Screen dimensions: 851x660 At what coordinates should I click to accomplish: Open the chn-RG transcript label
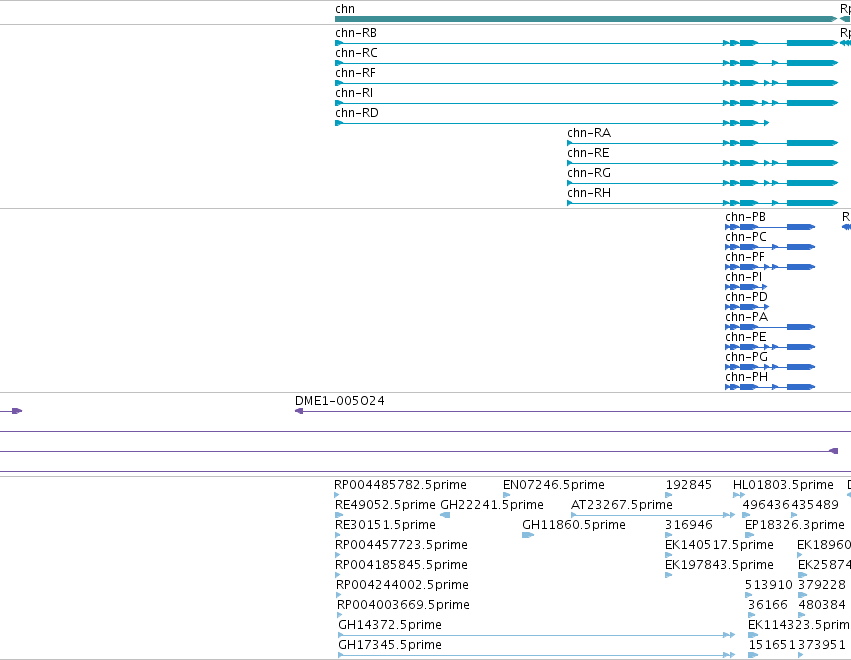coord(589,173)
